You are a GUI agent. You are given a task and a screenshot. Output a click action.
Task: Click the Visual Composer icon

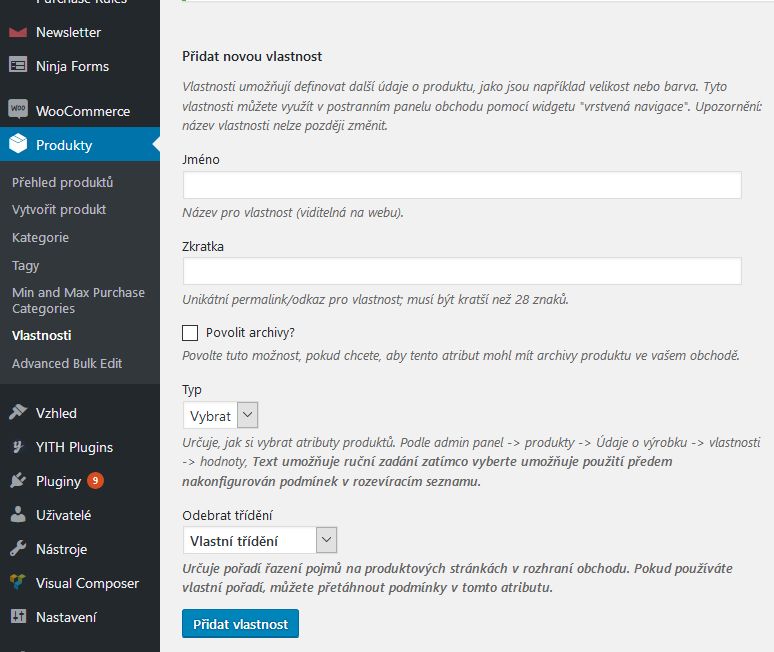tap(18, 583)
